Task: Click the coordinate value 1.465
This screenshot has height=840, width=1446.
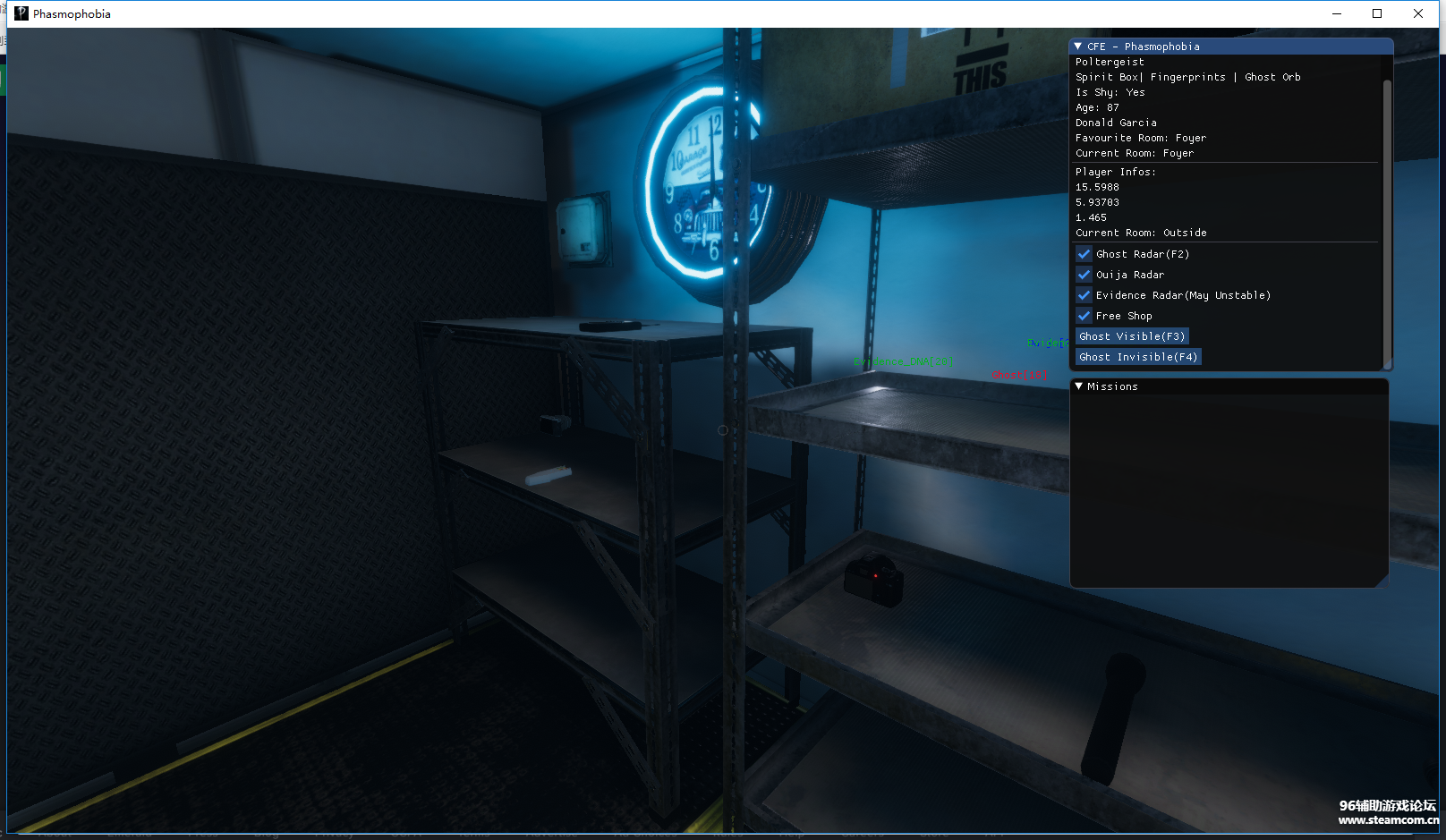Action: click(1091, 217)
